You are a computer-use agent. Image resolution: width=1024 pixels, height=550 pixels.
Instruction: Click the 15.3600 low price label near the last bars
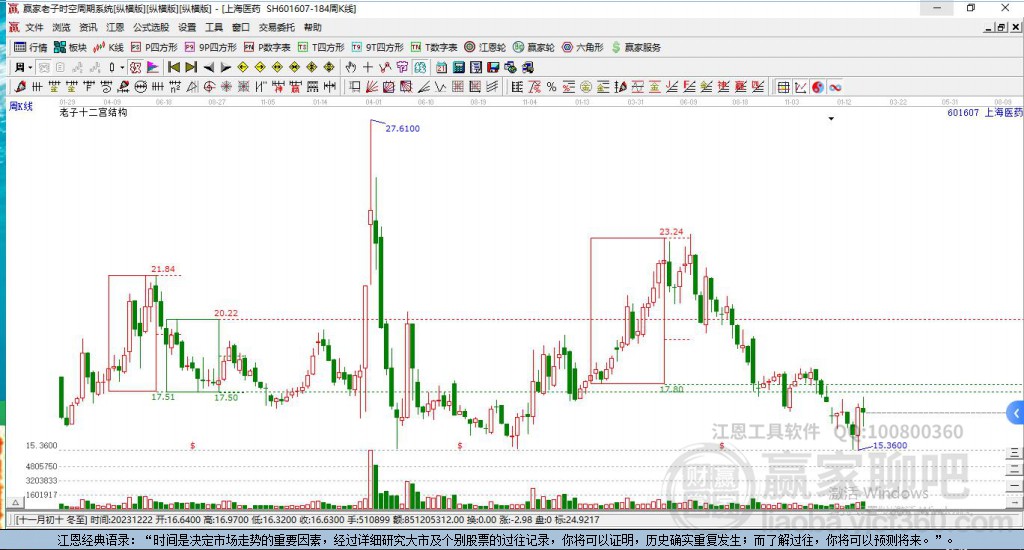[x=889, y=445]
